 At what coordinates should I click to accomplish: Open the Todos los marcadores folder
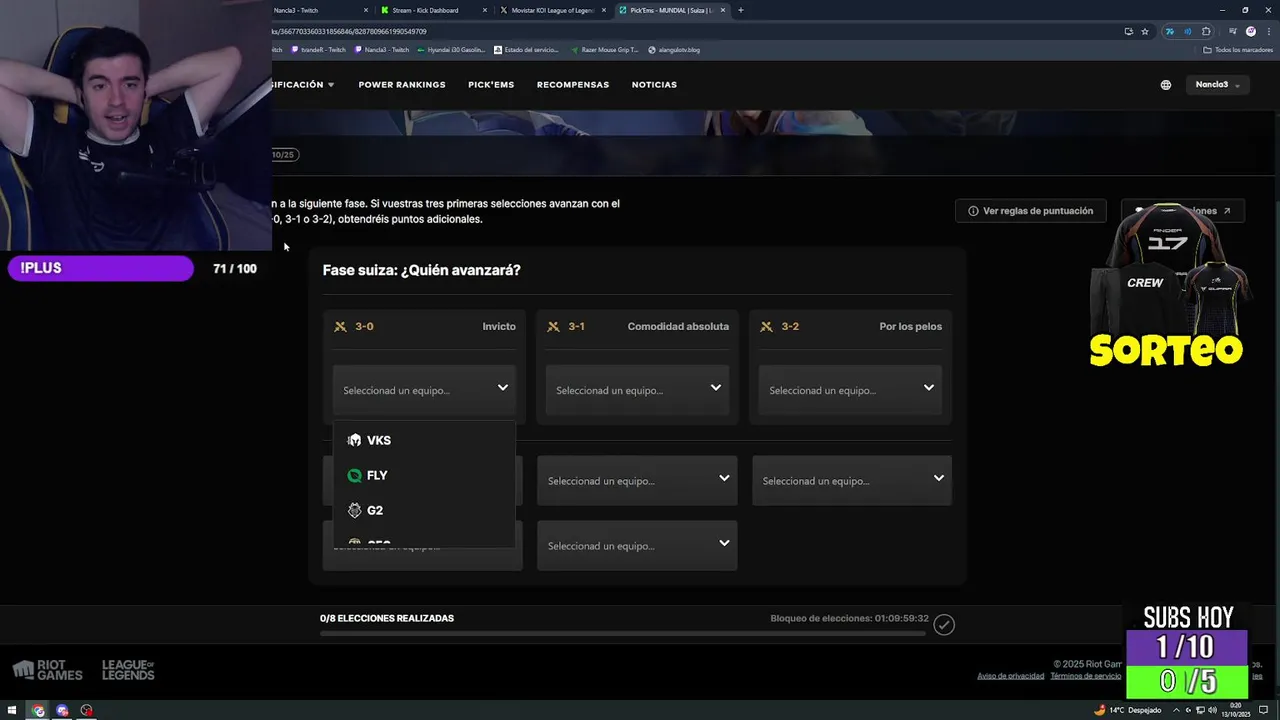tap(1238, 49)
